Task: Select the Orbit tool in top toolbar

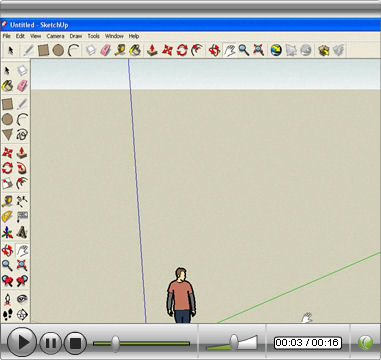Action: point(214,50)
